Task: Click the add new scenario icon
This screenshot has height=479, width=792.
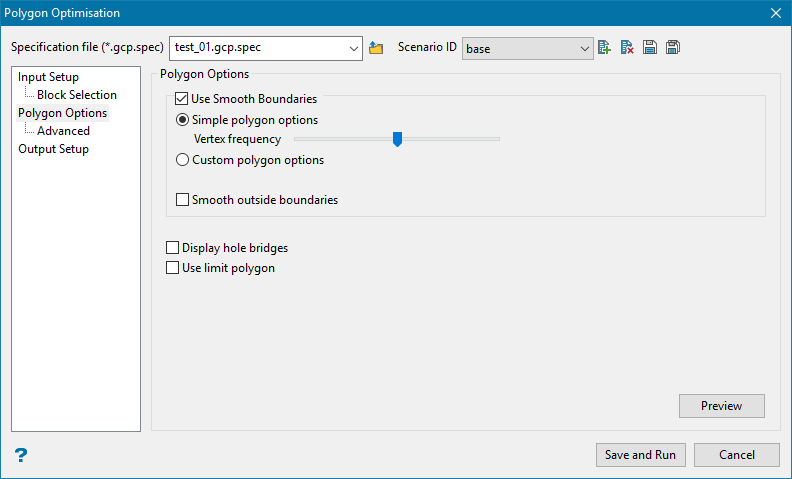Action: [604, 48]
